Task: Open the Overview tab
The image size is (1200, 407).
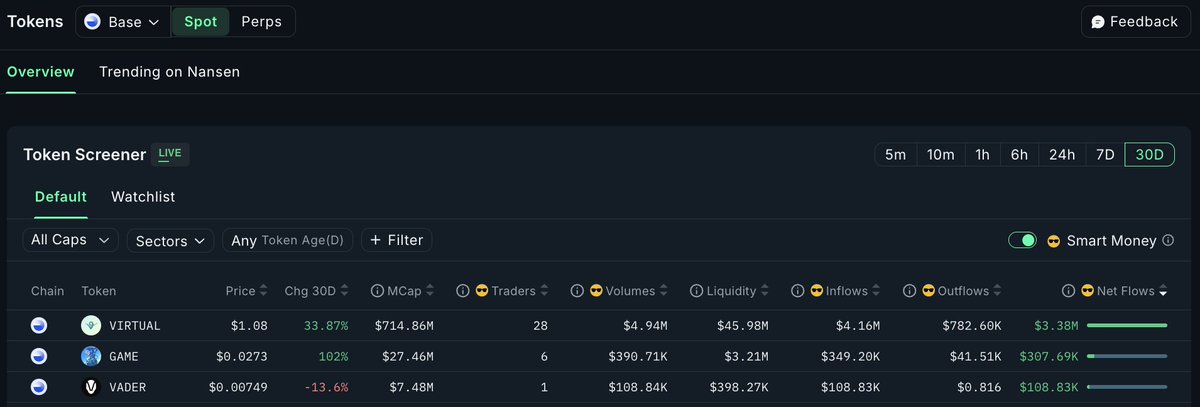Action: click(x=41, y=72)
